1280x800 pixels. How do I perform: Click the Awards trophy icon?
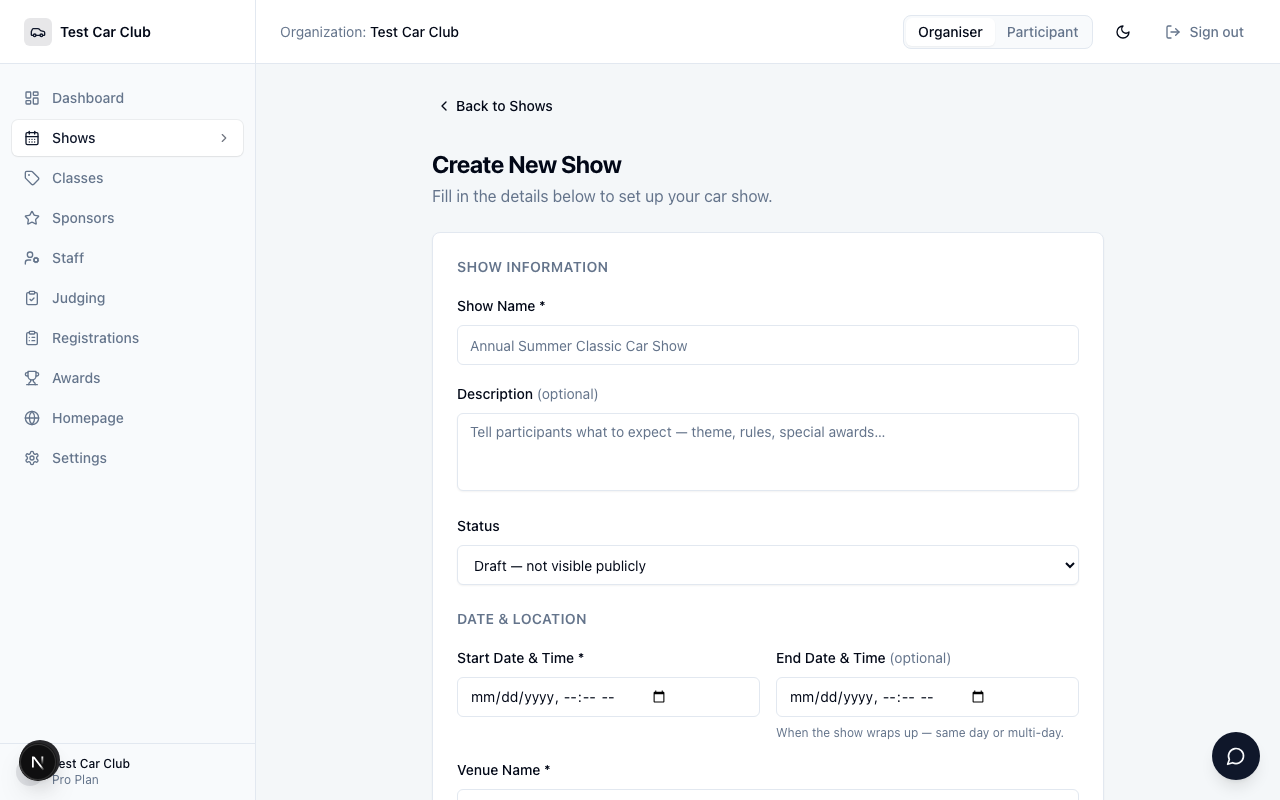[x=32, y=378]
